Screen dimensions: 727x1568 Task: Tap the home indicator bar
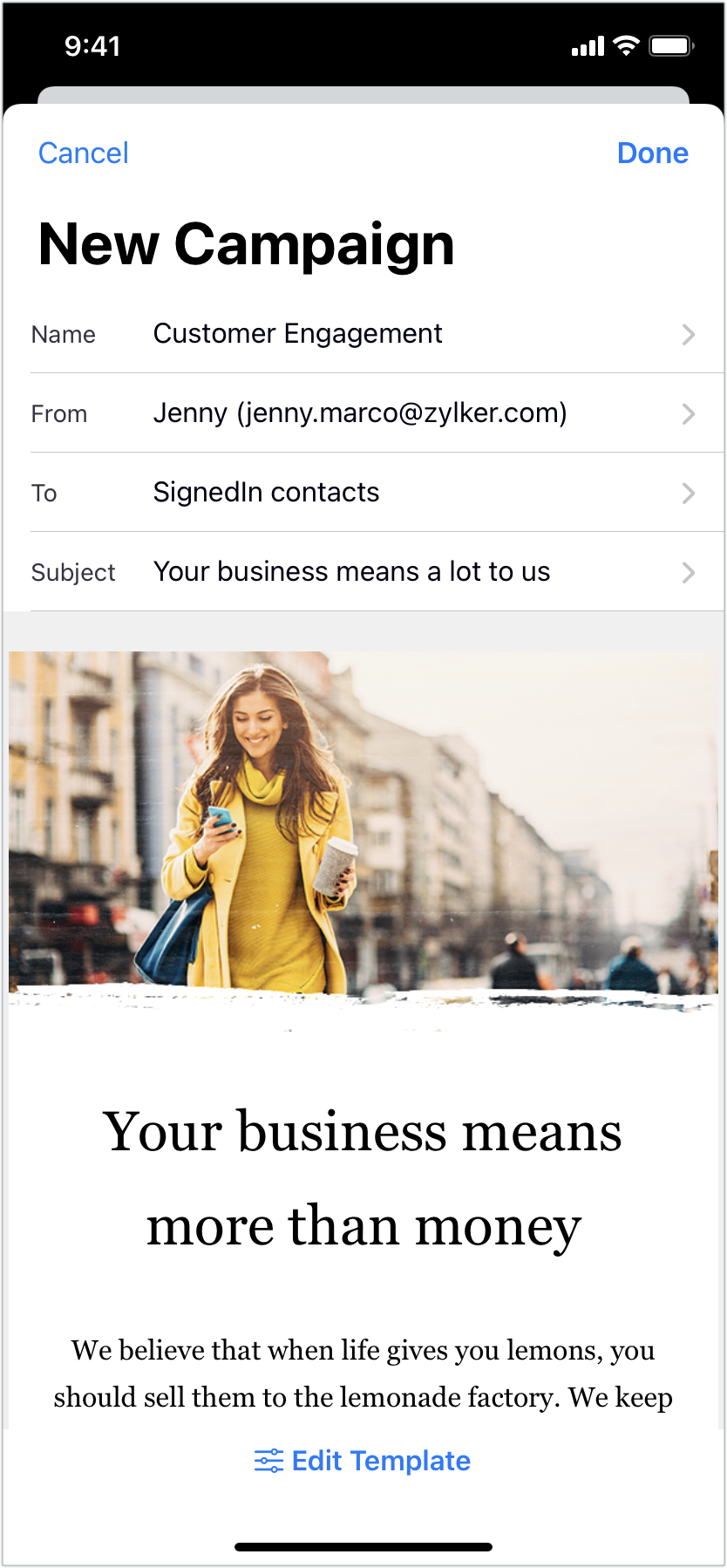point(363,1547)
